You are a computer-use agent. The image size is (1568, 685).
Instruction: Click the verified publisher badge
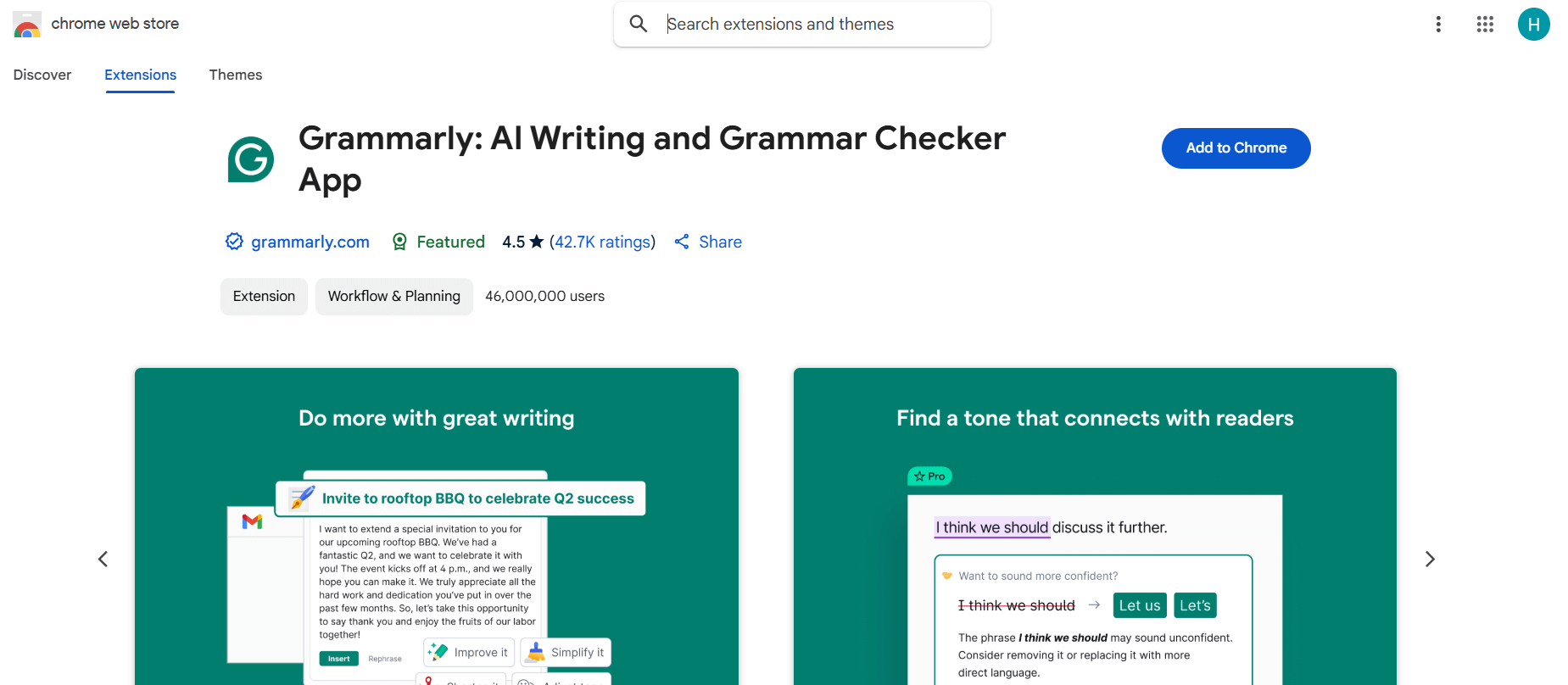point(234,242)
